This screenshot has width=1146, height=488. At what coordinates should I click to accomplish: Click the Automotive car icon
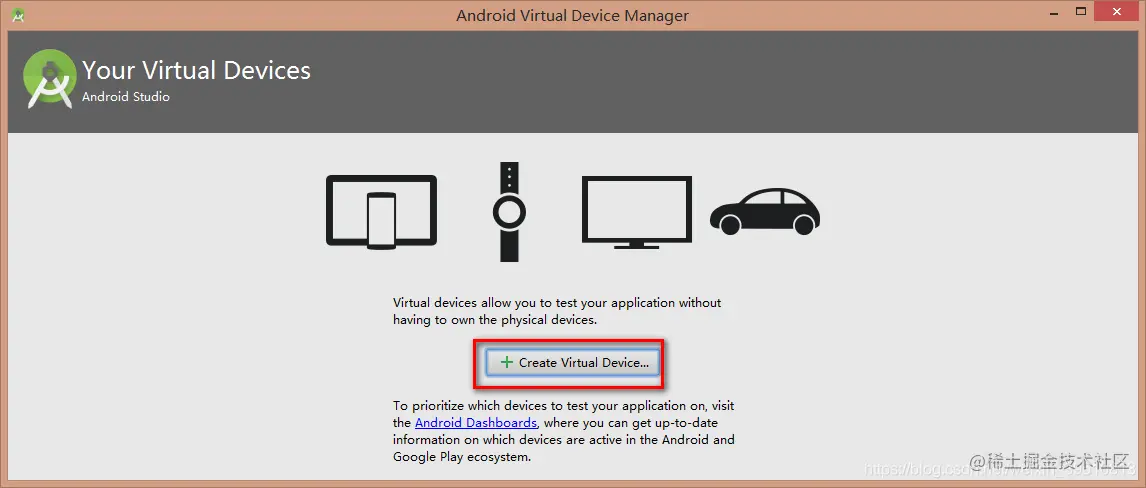(x=765, y=212)
